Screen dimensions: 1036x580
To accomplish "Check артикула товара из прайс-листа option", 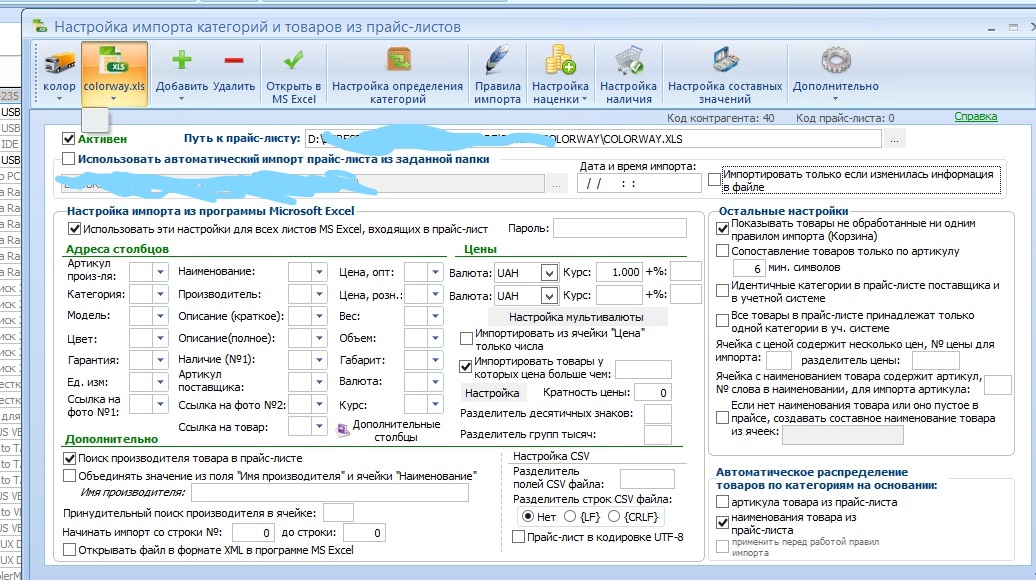I will click(x=722, y=502).
